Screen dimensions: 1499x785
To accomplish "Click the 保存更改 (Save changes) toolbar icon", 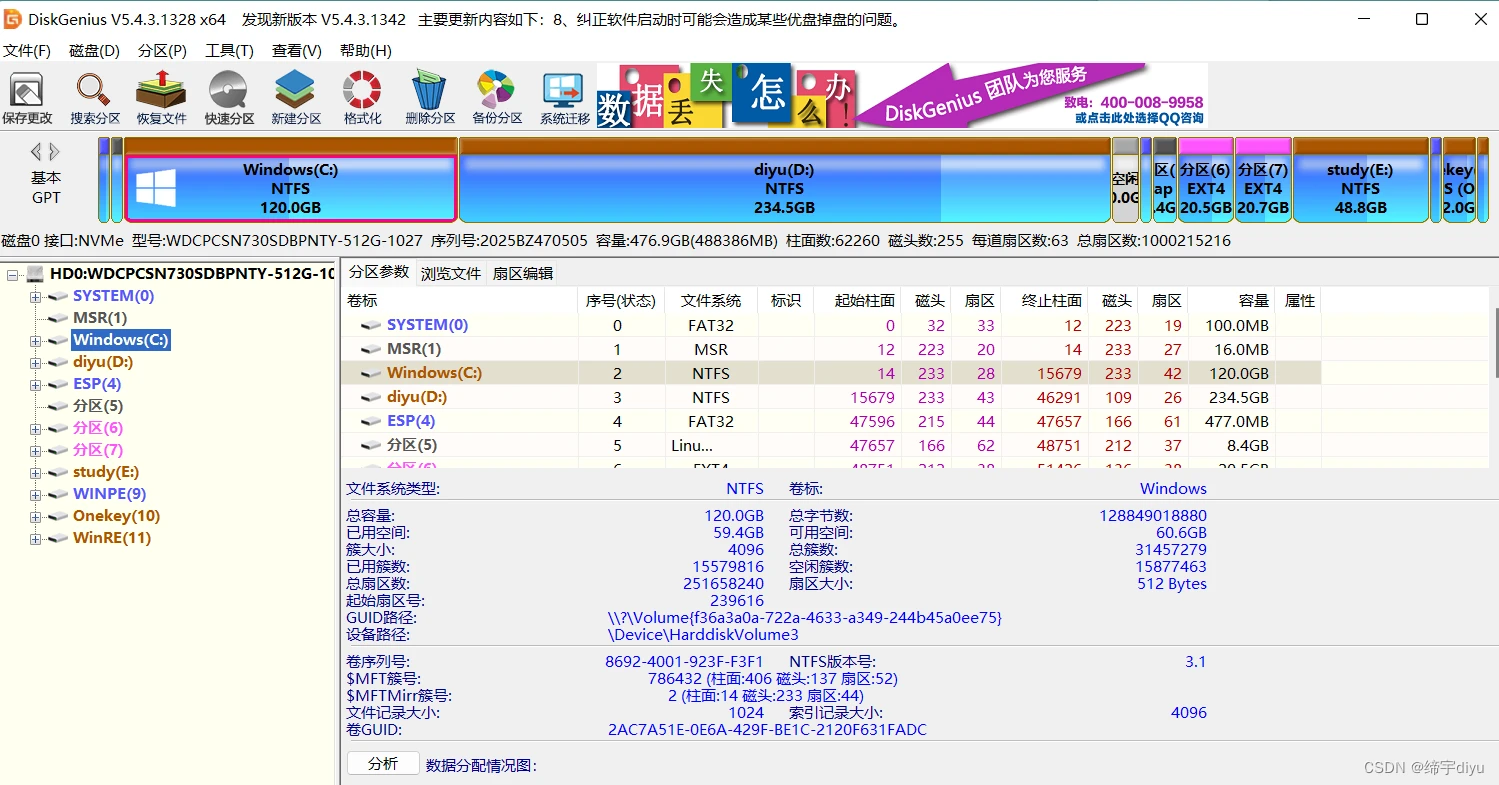I will coord(27,98).
